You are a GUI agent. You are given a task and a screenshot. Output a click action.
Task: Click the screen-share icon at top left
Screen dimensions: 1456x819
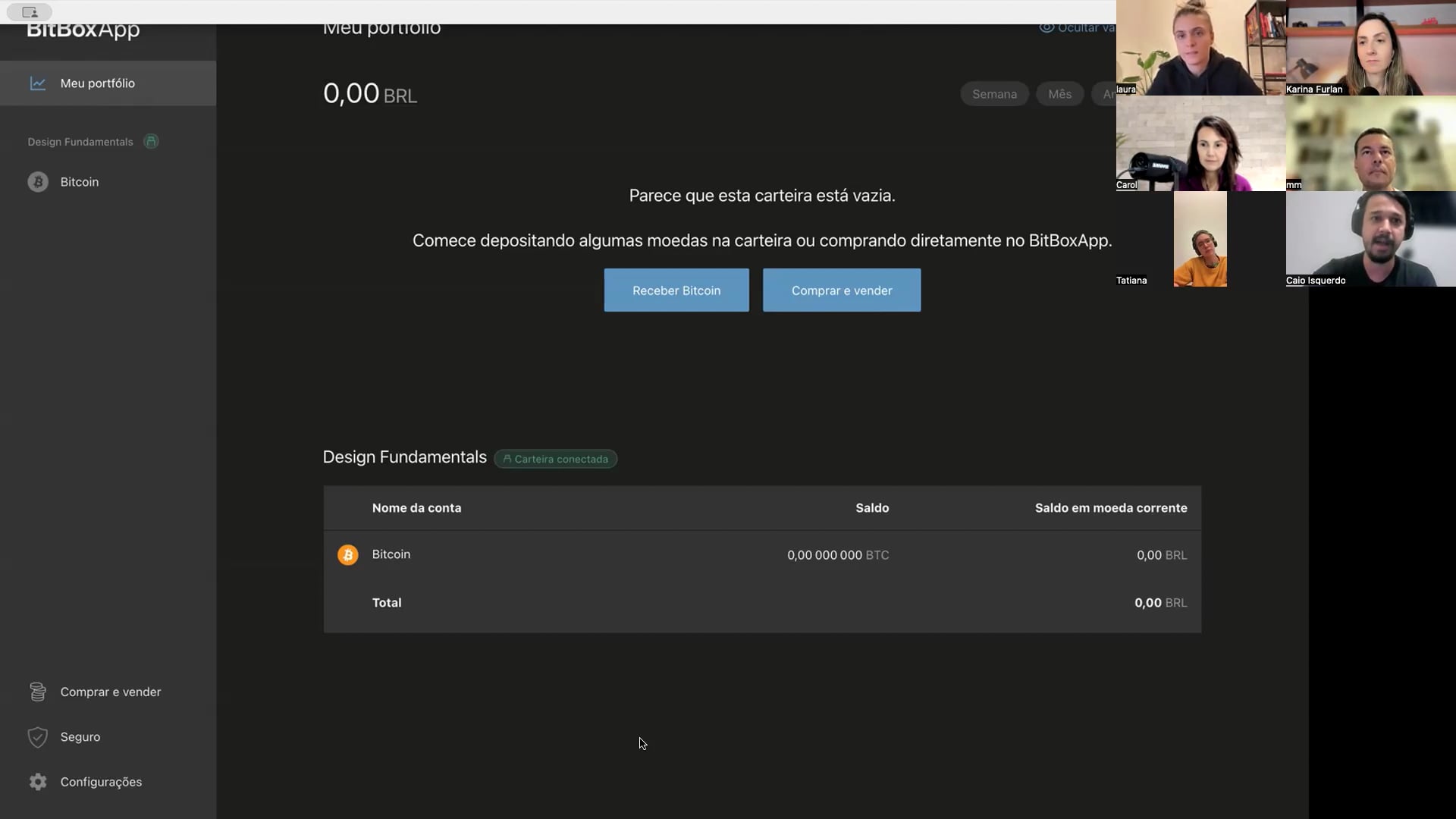[x=30, y=12]
